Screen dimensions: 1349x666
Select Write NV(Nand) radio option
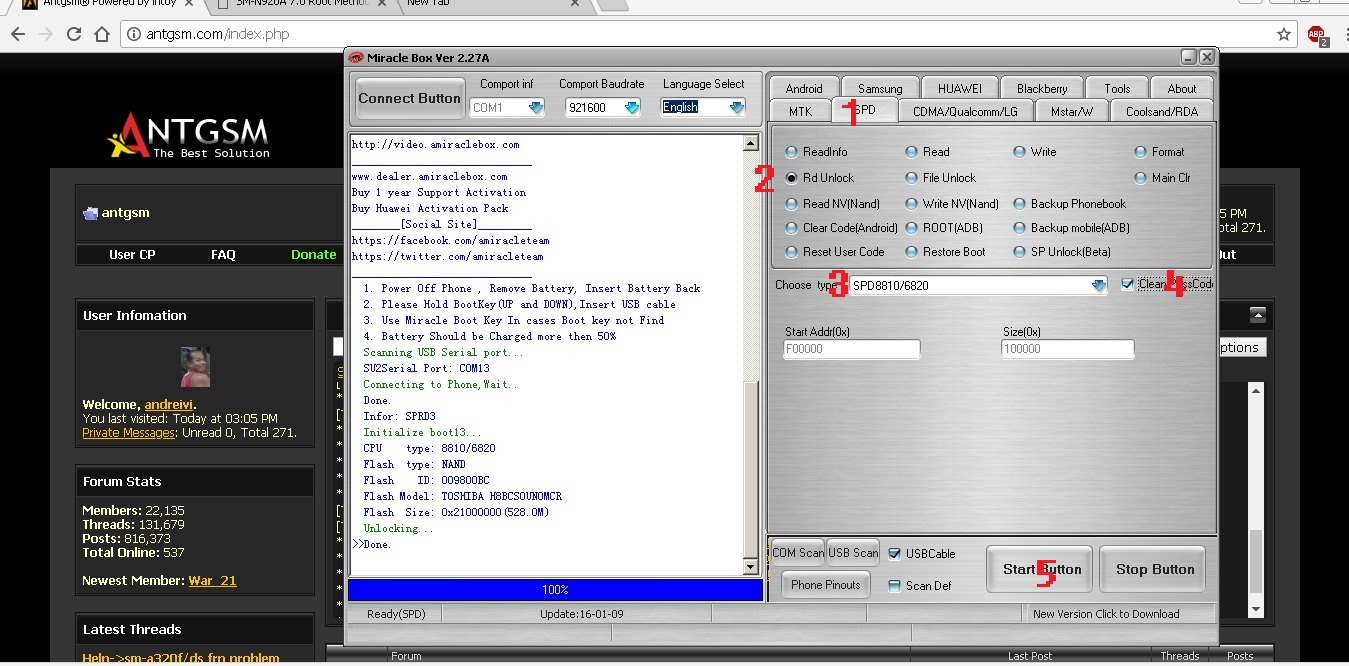pos(911,204)
